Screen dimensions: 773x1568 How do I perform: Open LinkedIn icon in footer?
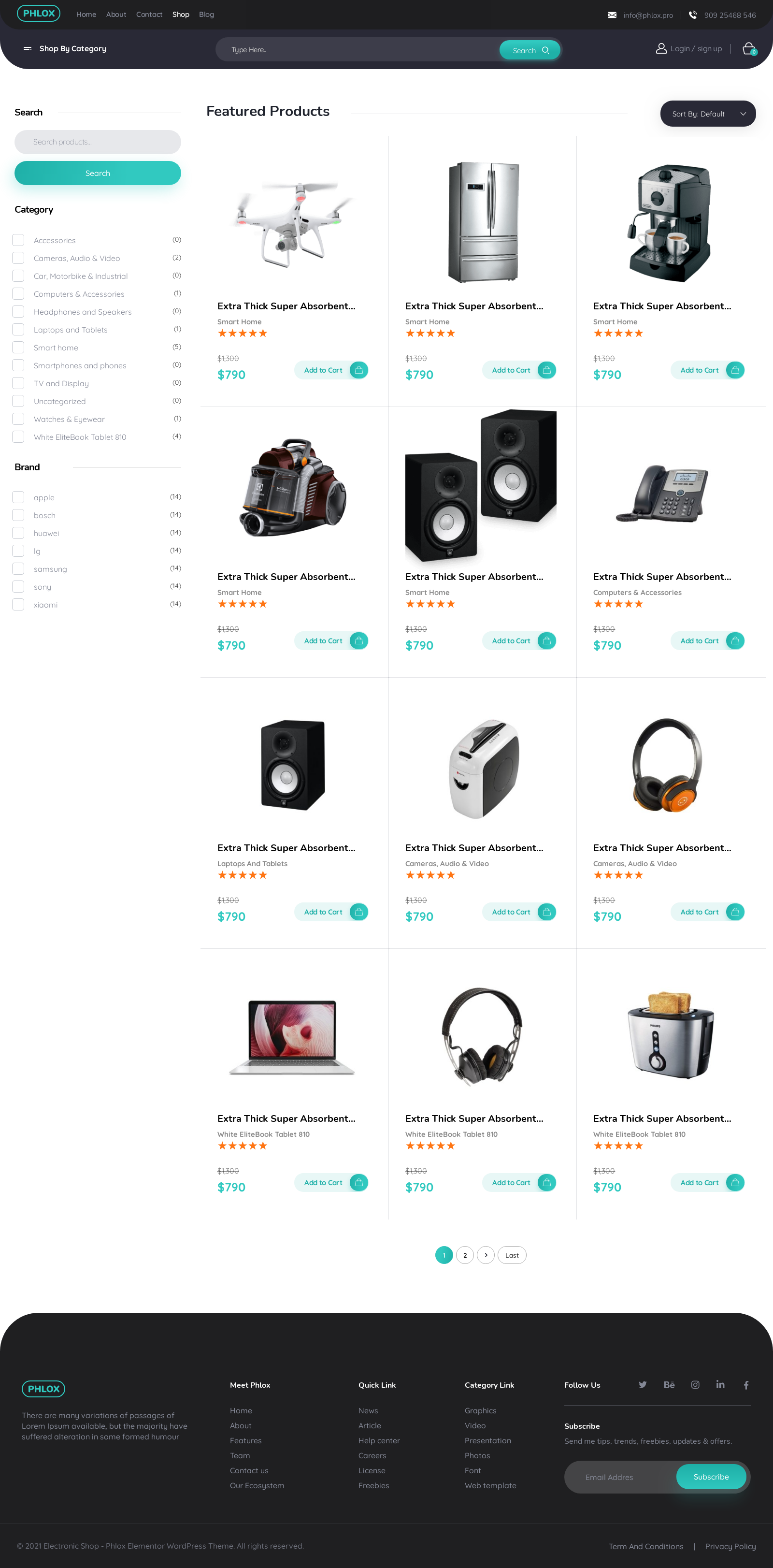[x=720, y=1385]
